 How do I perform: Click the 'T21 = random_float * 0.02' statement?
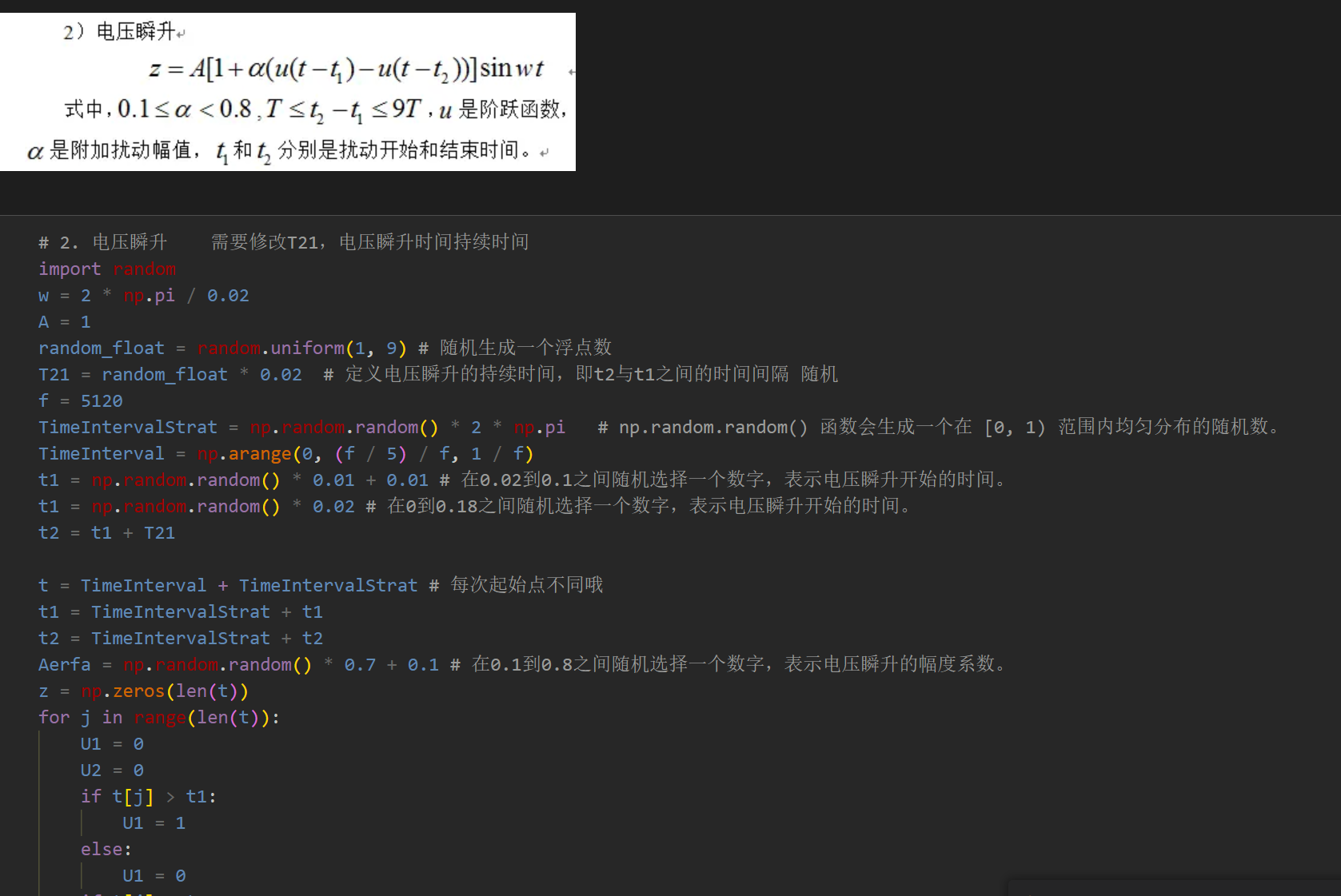coord(170,375)
